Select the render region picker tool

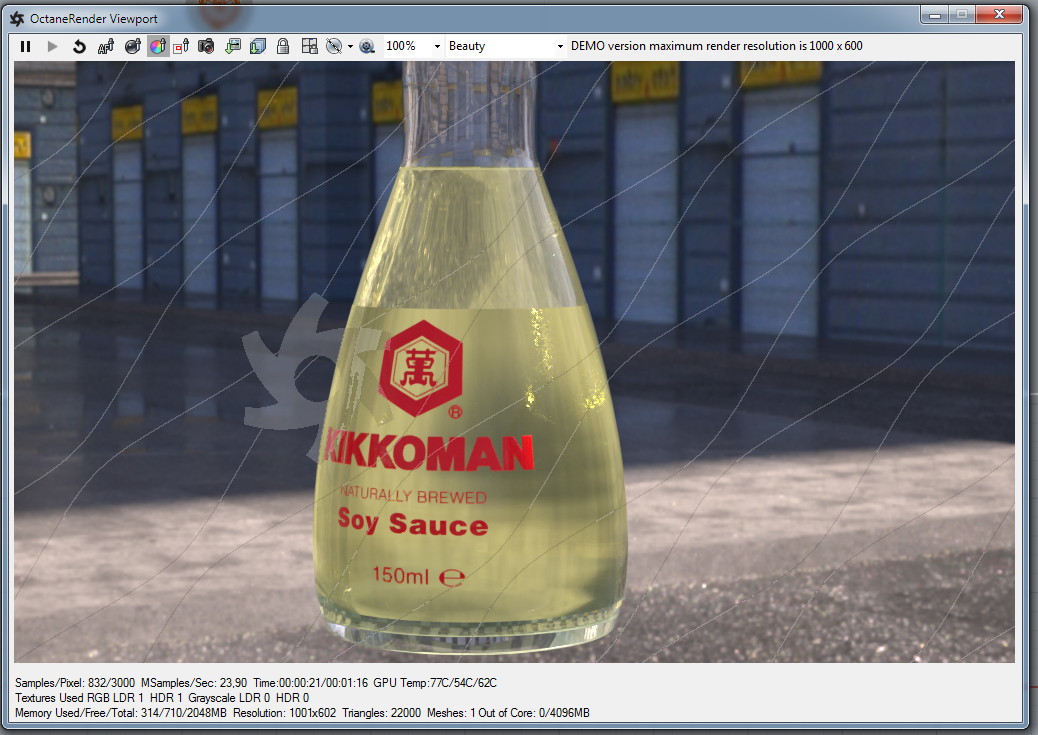(x=181, y=46)
